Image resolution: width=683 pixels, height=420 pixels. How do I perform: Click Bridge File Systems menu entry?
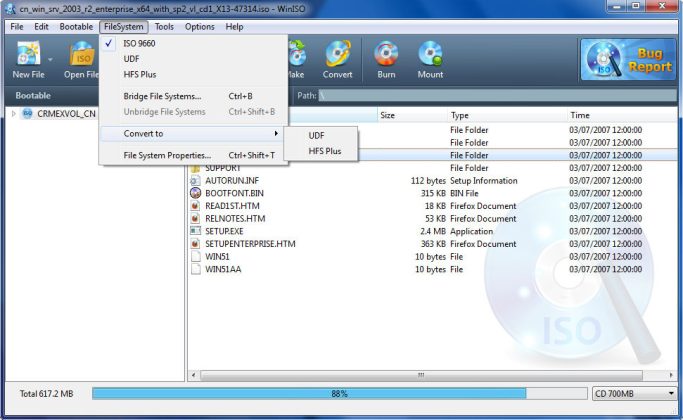point(162,96)
